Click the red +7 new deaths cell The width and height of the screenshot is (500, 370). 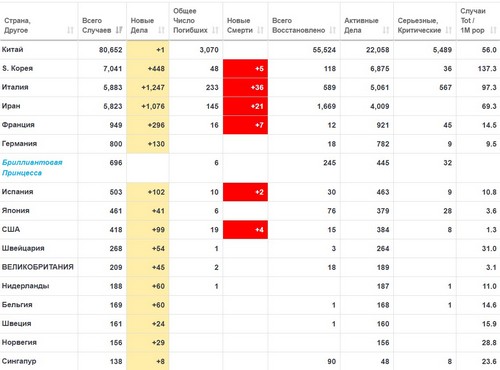click(245, 125)
